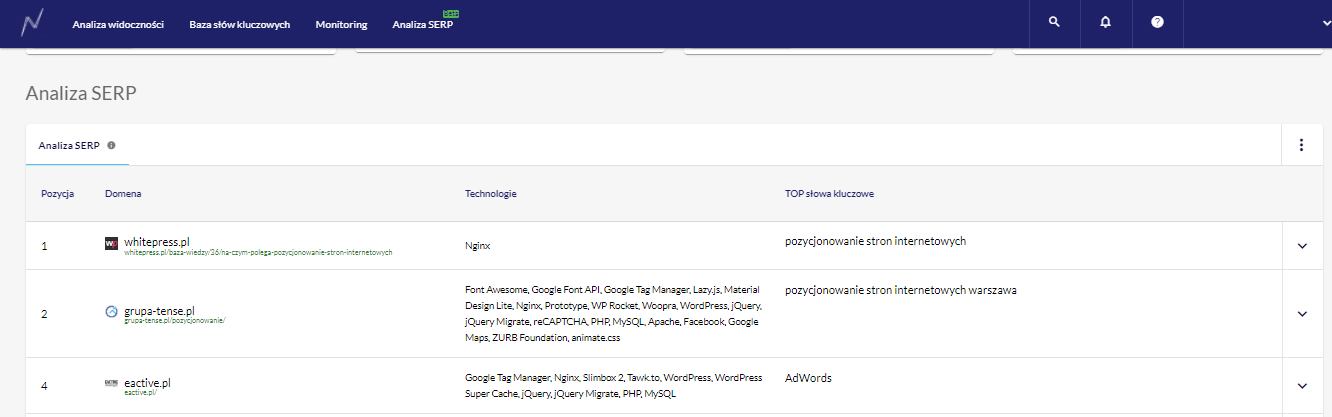
Task: Expand the eactive.pl row details
Action: (x=1301, y=386)
